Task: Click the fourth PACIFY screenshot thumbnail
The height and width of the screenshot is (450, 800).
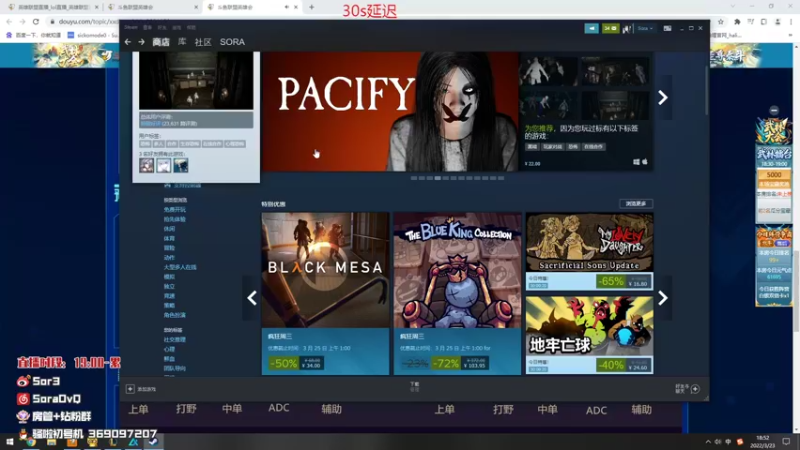Action: [x=615, y=106]
